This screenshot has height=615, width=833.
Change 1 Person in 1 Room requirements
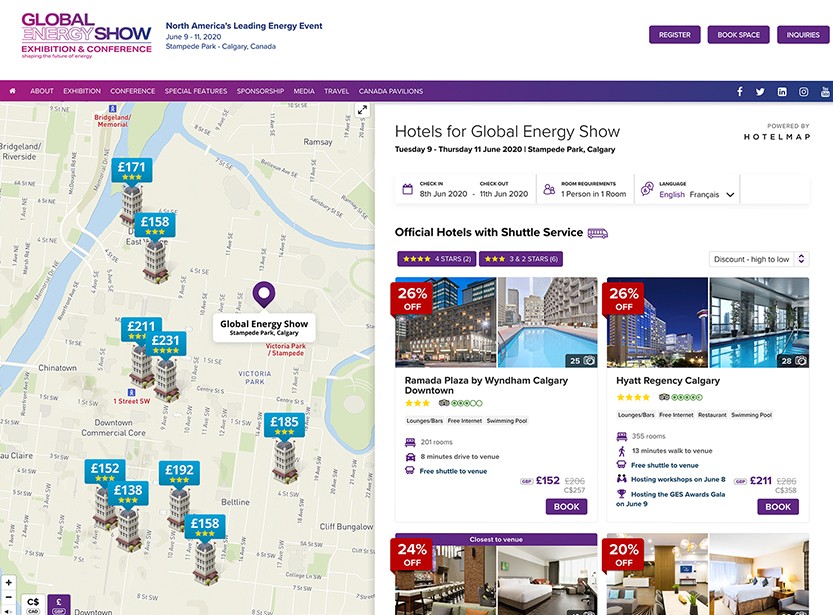tap(593, 194)
